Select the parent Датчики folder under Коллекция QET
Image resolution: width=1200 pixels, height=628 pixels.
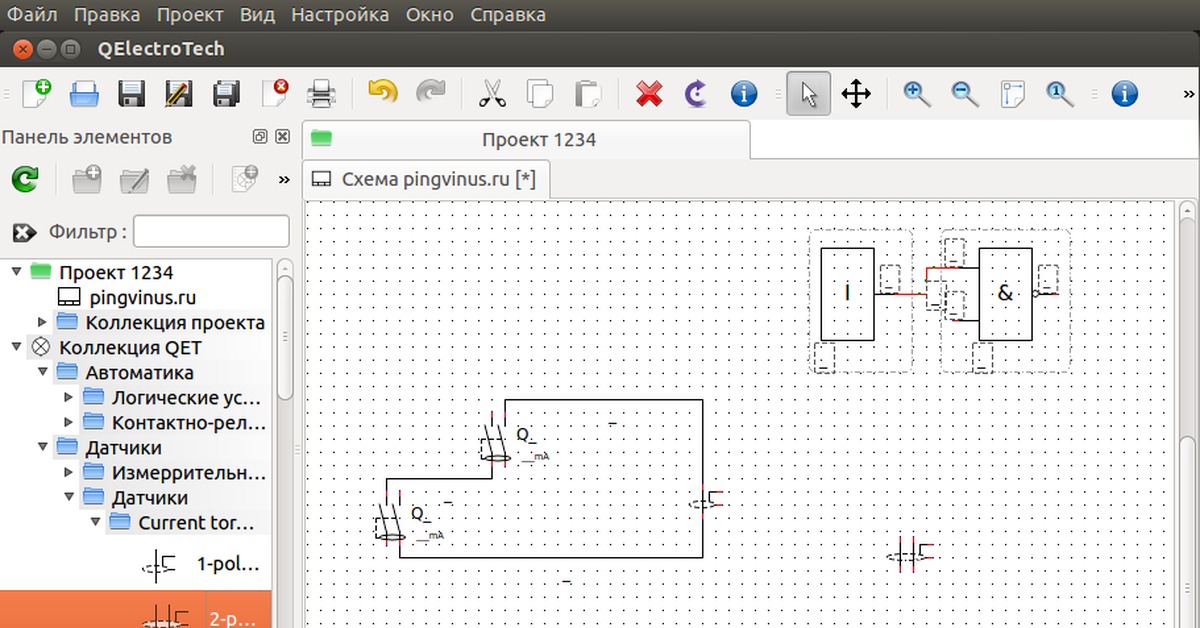pos(123,447)
